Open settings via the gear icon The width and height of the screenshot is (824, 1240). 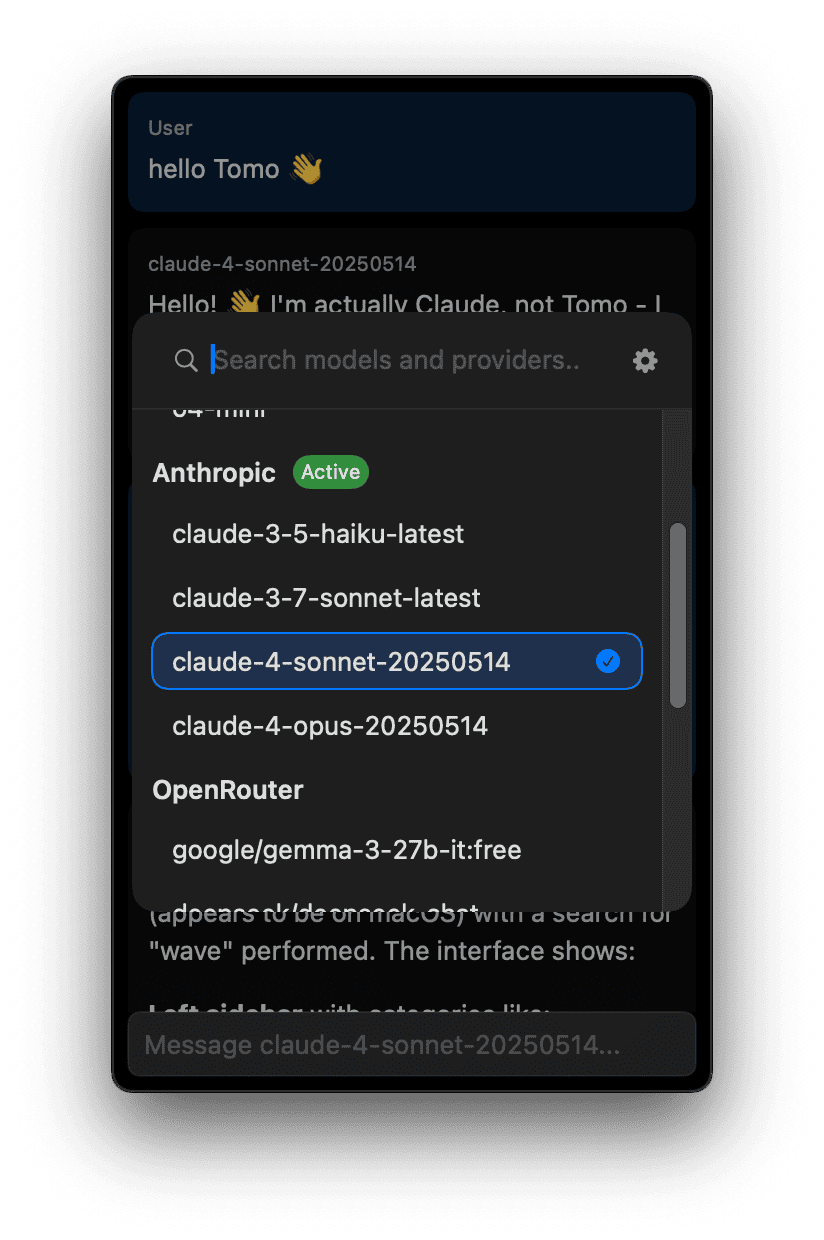(x=646, y=361)
